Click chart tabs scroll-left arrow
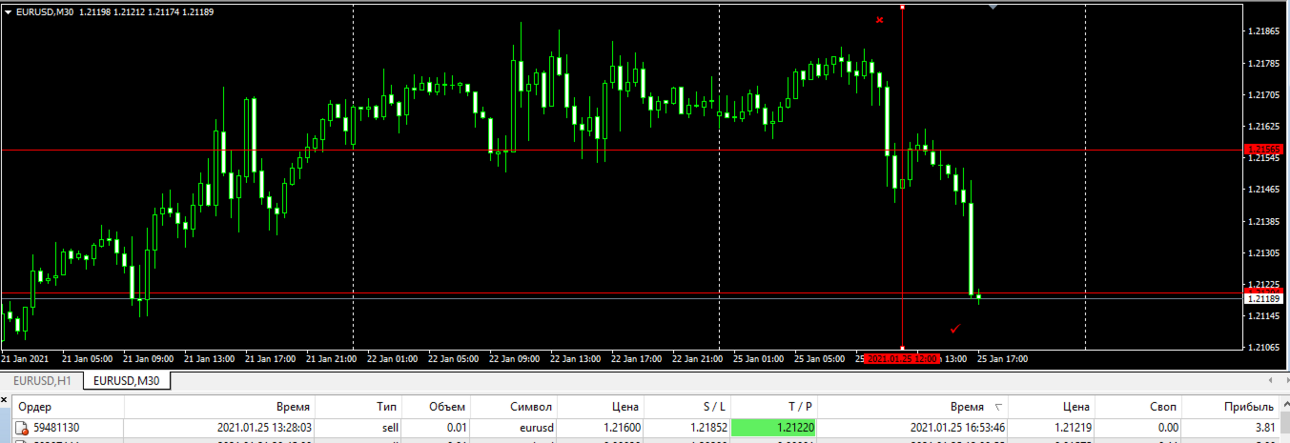 pyautogui.click(x=1269, y=380)
